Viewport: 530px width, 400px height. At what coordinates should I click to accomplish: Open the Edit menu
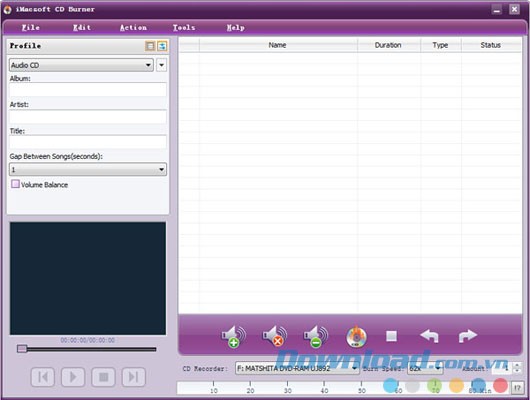tap(82, 27)
